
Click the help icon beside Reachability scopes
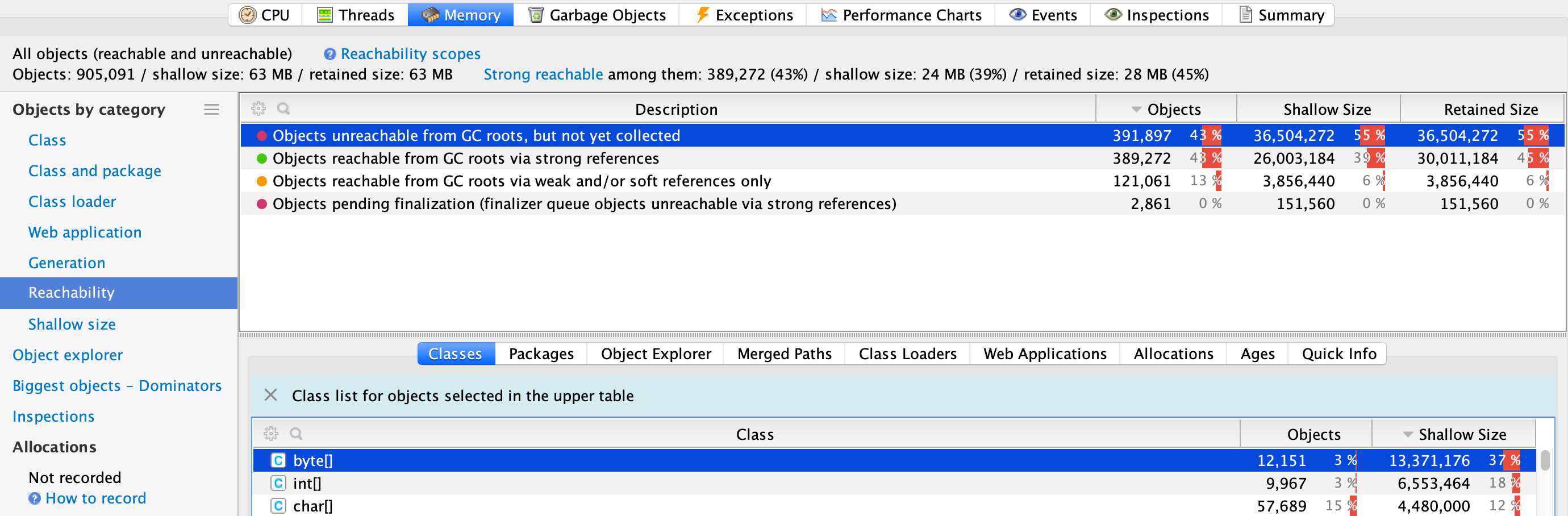pyautogui.click(x=330, y=54)
